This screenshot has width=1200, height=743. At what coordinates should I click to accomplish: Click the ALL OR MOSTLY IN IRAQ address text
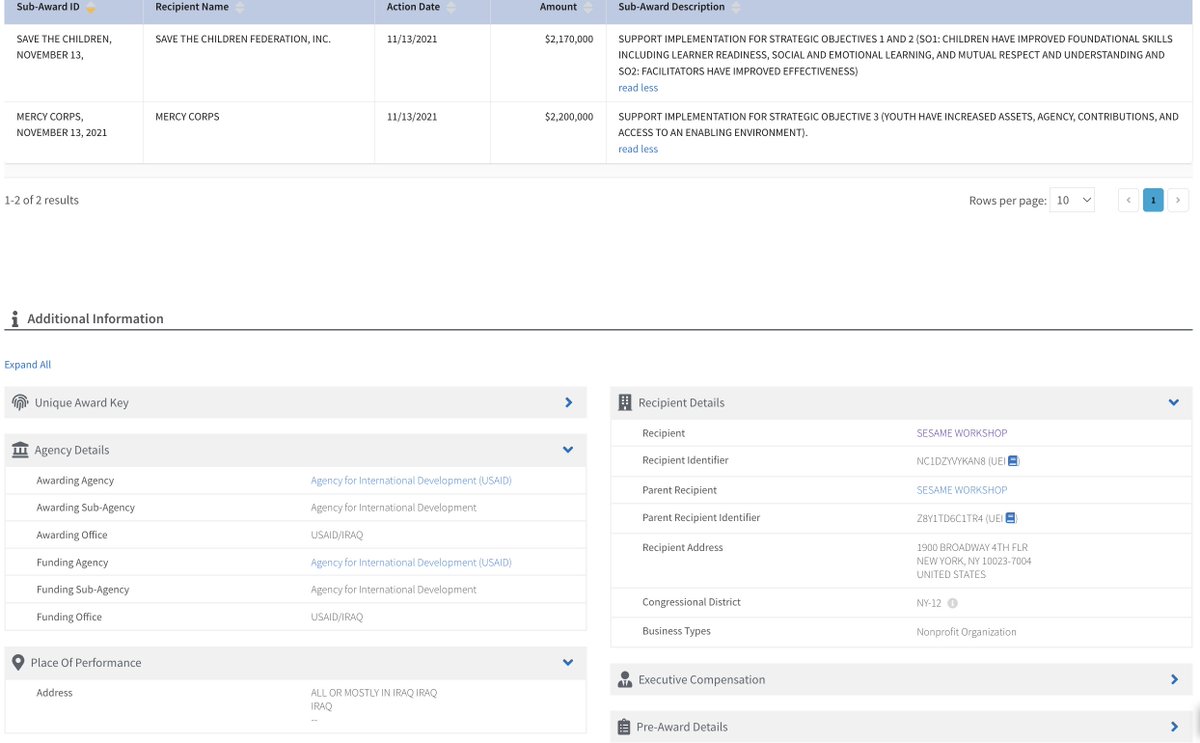tap(374, 693)
